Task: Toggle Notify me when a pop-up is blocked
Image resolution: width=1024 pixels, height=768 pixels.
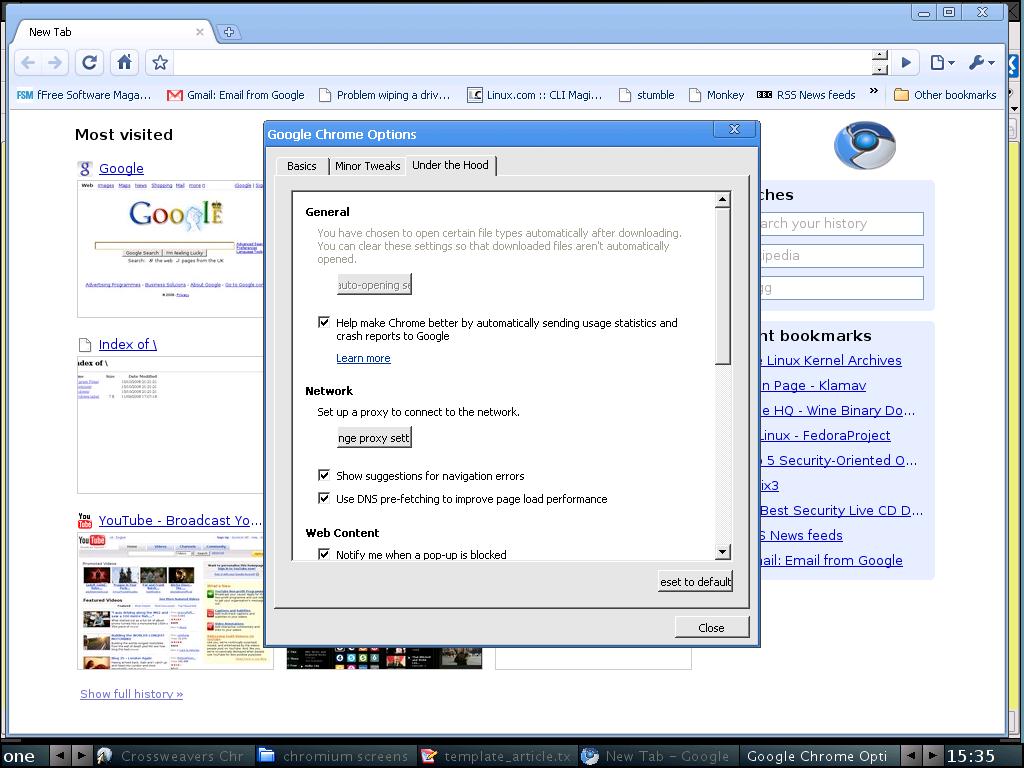Action: tap(324, 554)
